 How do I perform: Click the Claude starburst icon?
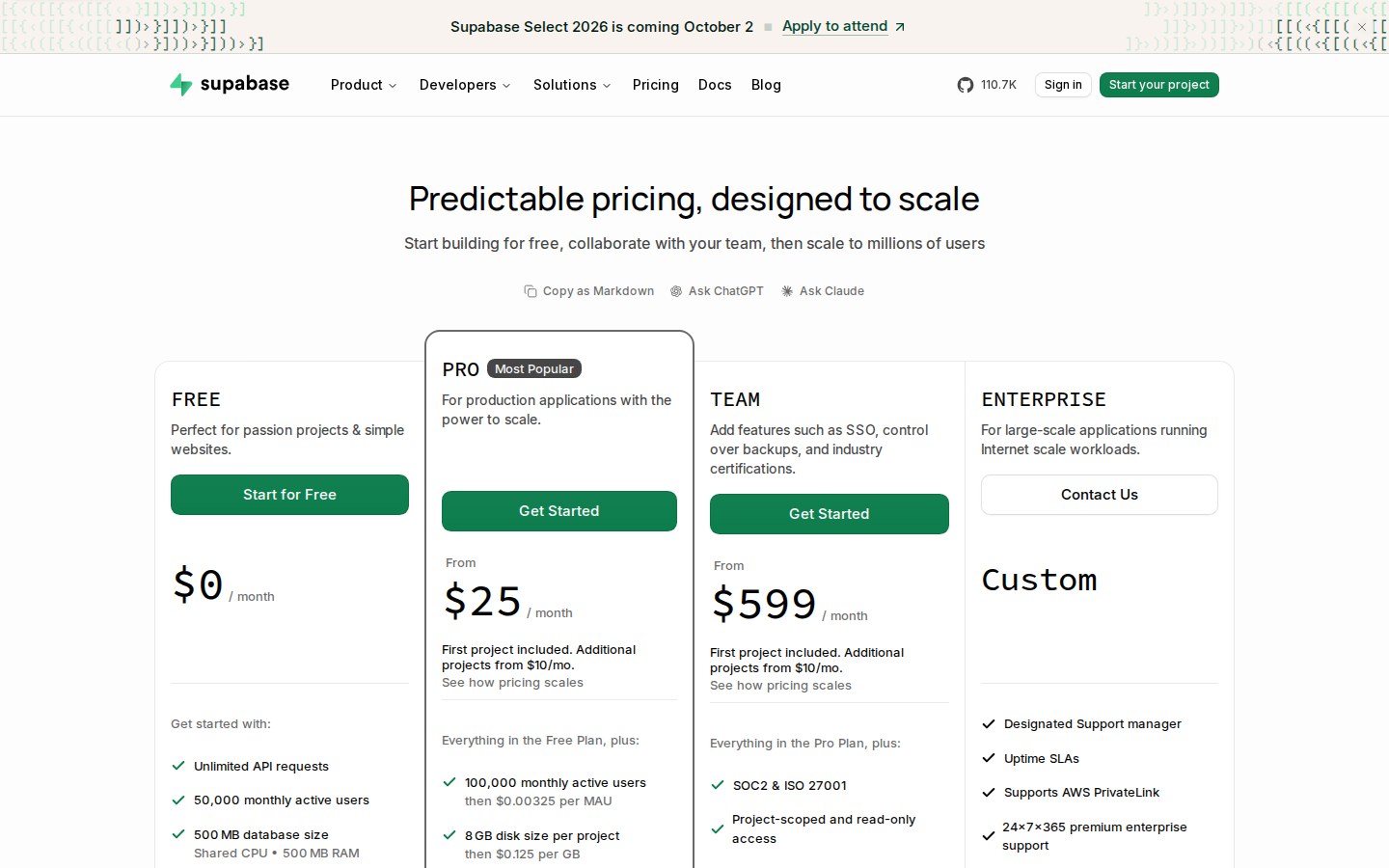tap(787, 291)
